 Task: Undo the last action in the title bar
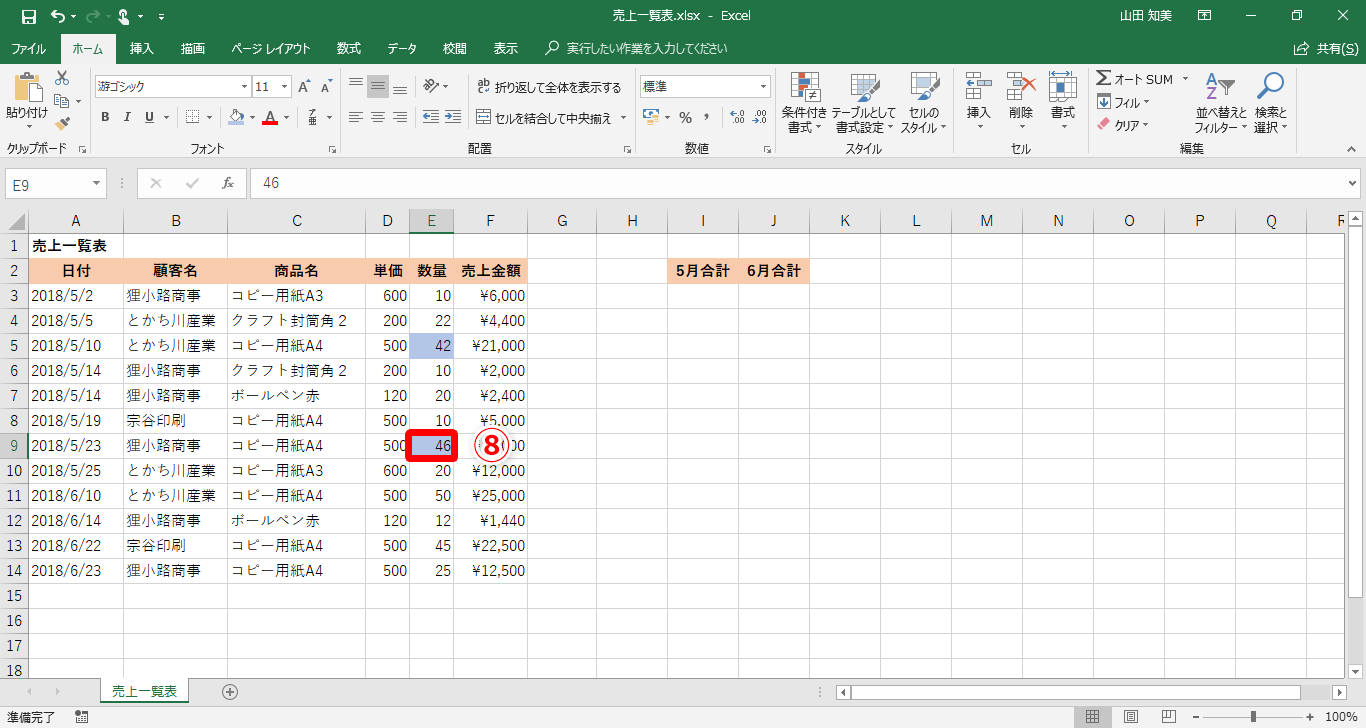click(58, 16)
